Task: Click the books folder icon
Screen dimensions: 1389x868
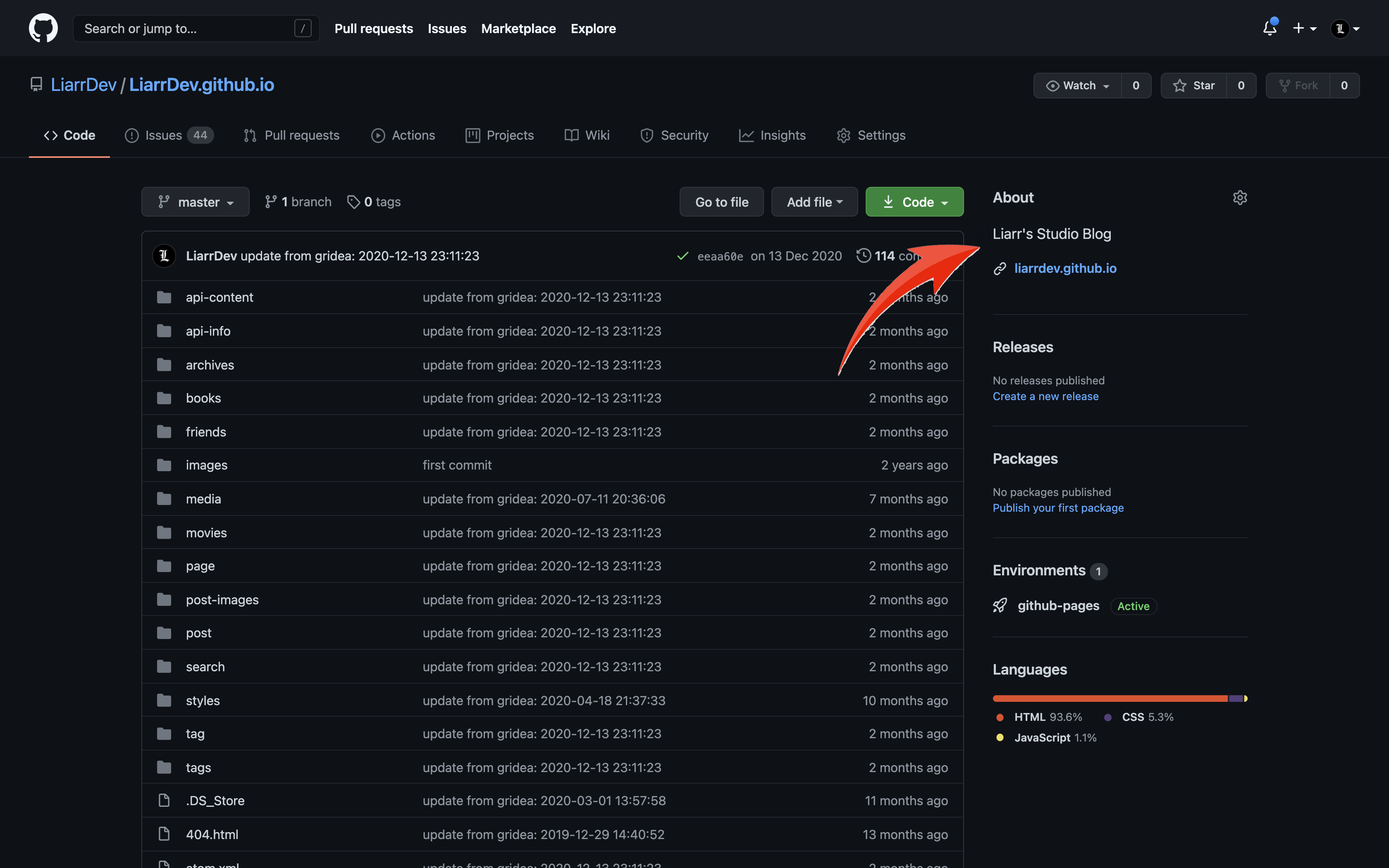Action: coord(164,398)
